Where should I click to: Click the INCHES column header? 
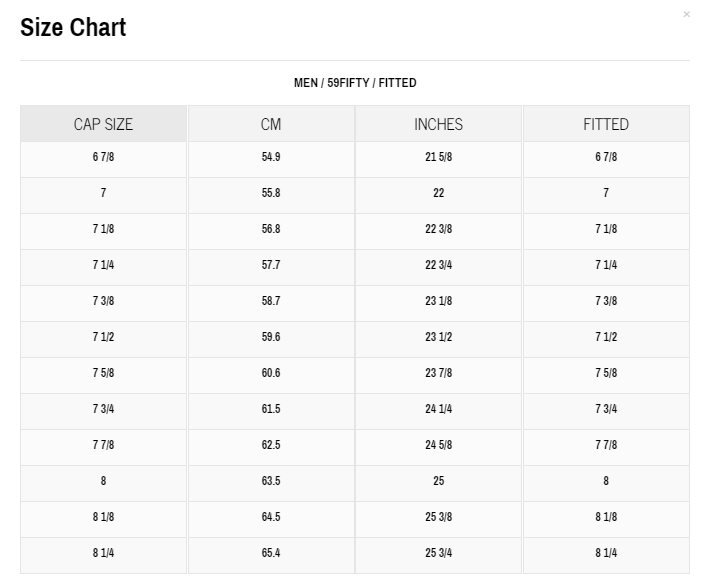[438, 124]
